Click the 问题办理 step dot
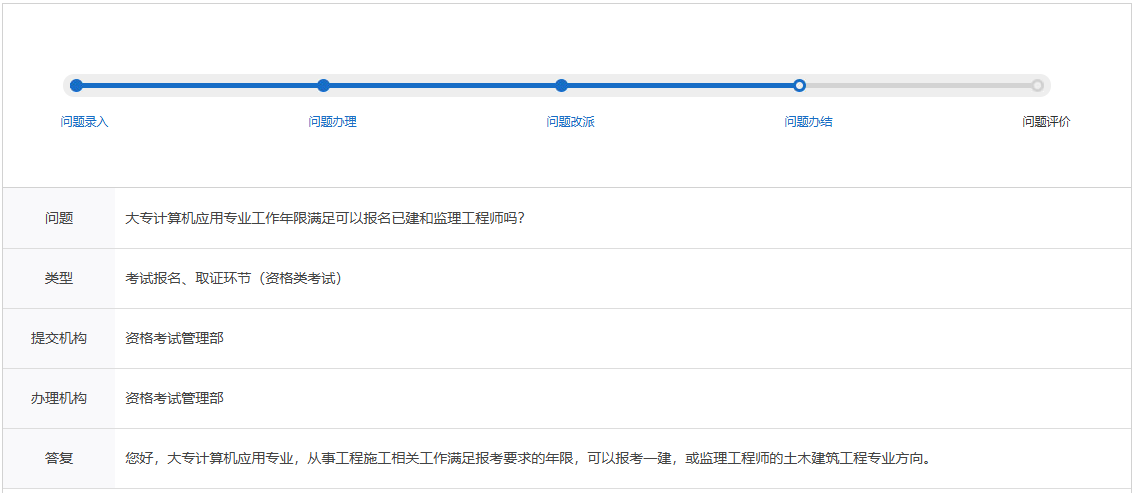 click(323, 86)
